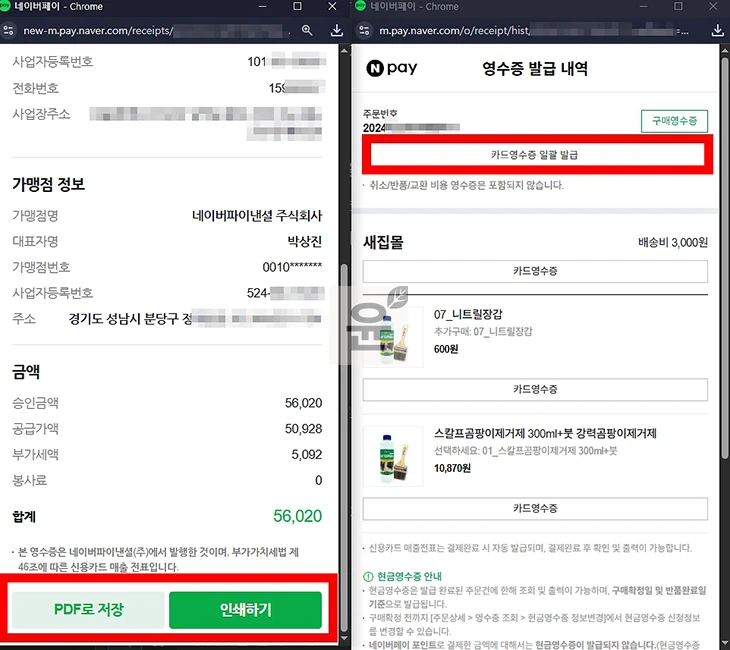Click the PDF로 저장 button

tap(88, 609)
